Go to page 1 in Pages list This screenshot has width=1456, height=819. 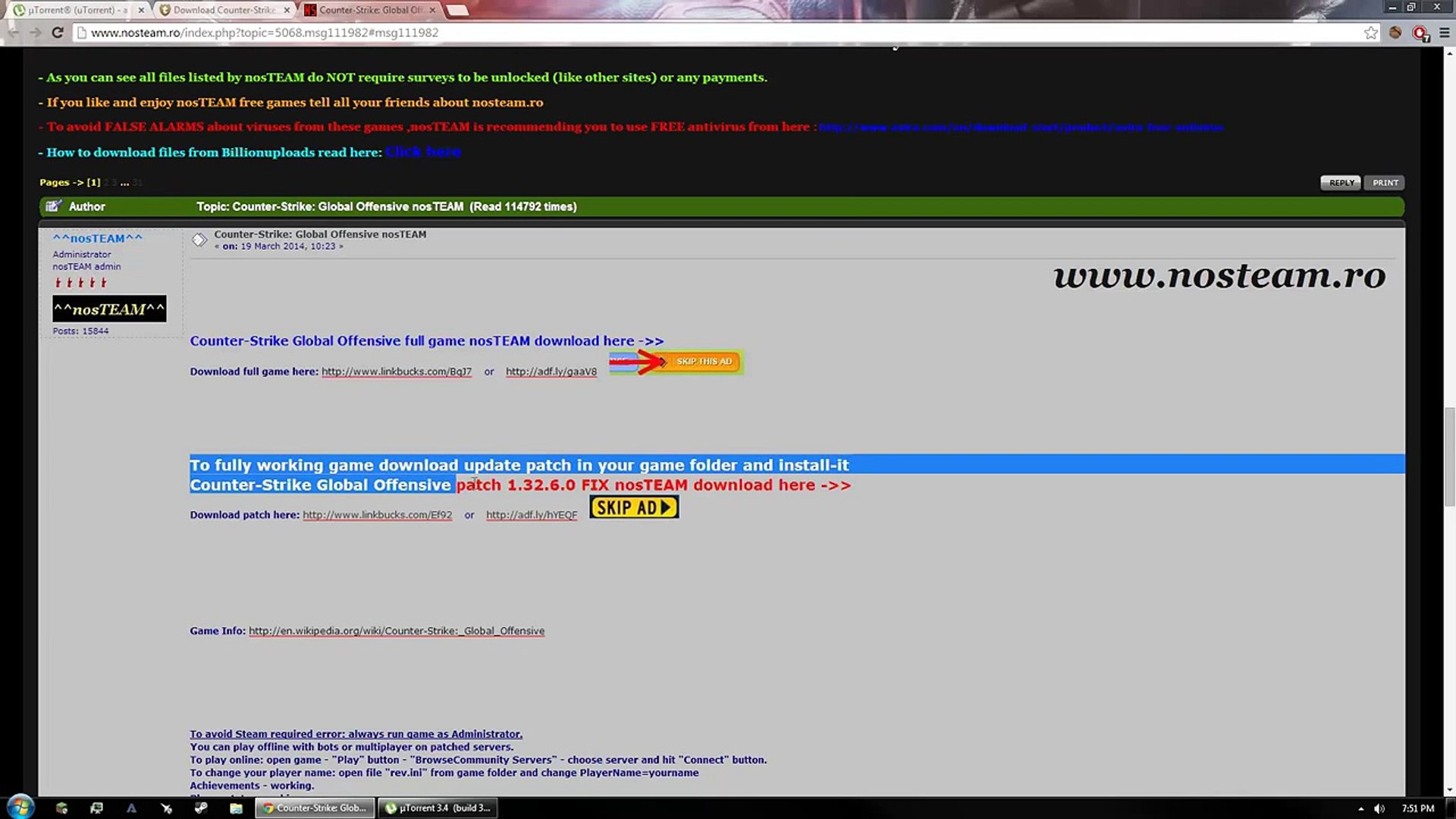click(x=93, y=183)
